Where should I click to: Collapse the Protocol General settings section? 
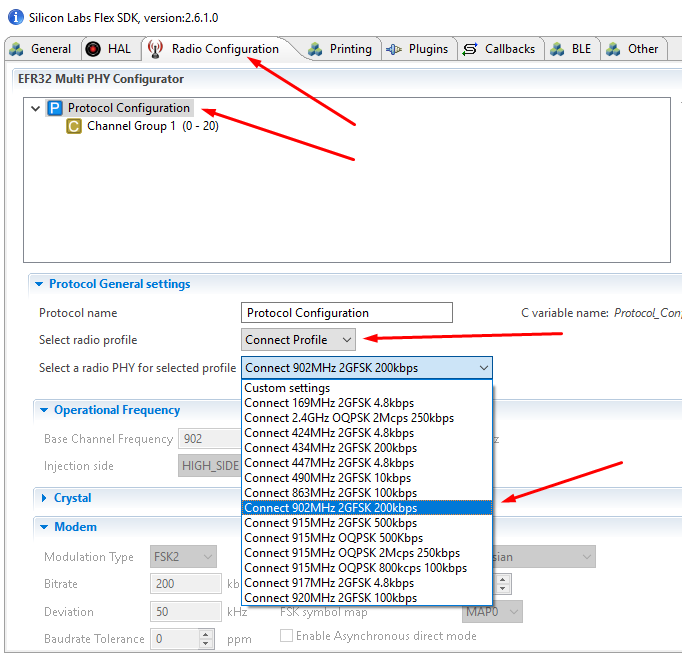(39, 284)
